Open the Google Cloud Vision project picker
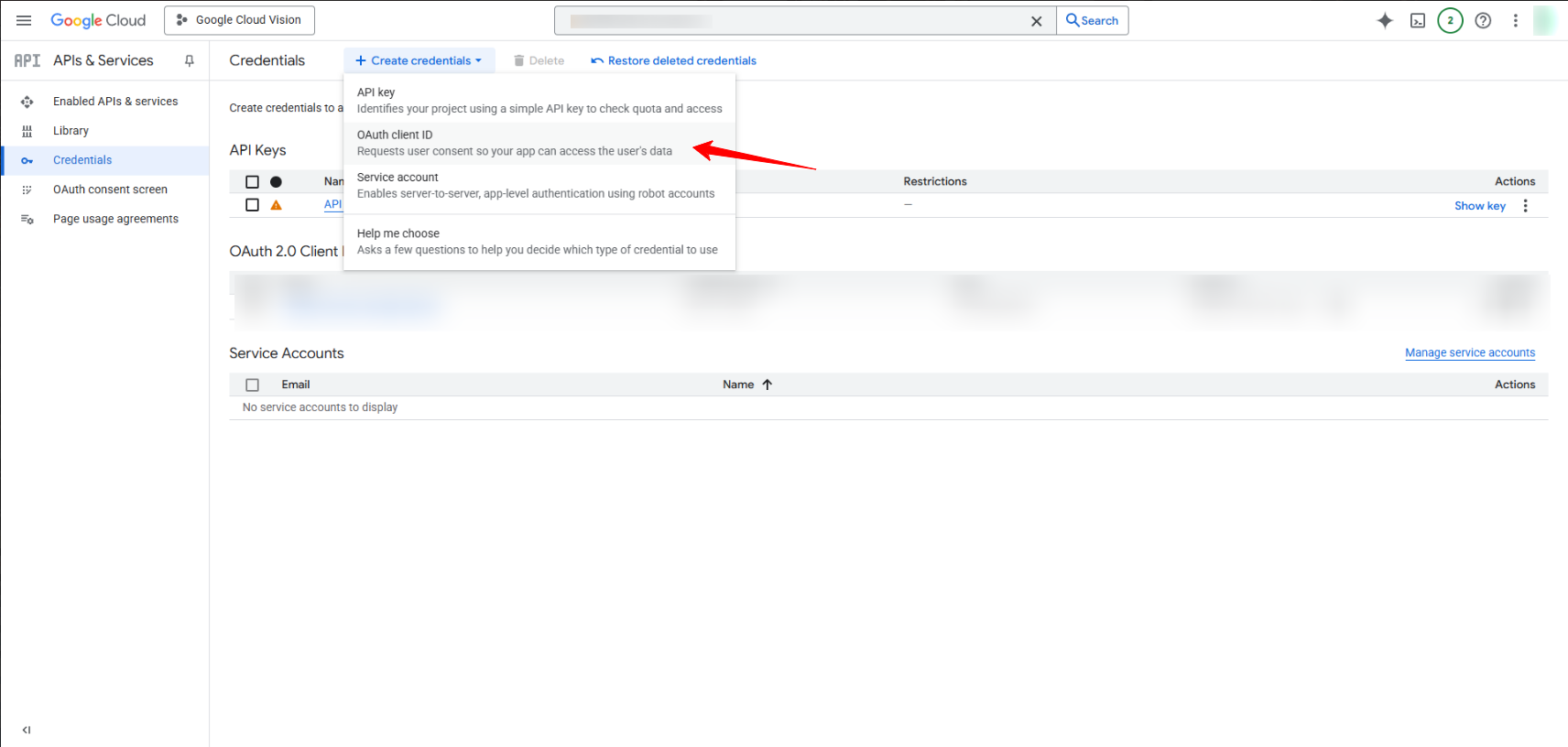This screenshot has width=1568, height=747. 239,20
